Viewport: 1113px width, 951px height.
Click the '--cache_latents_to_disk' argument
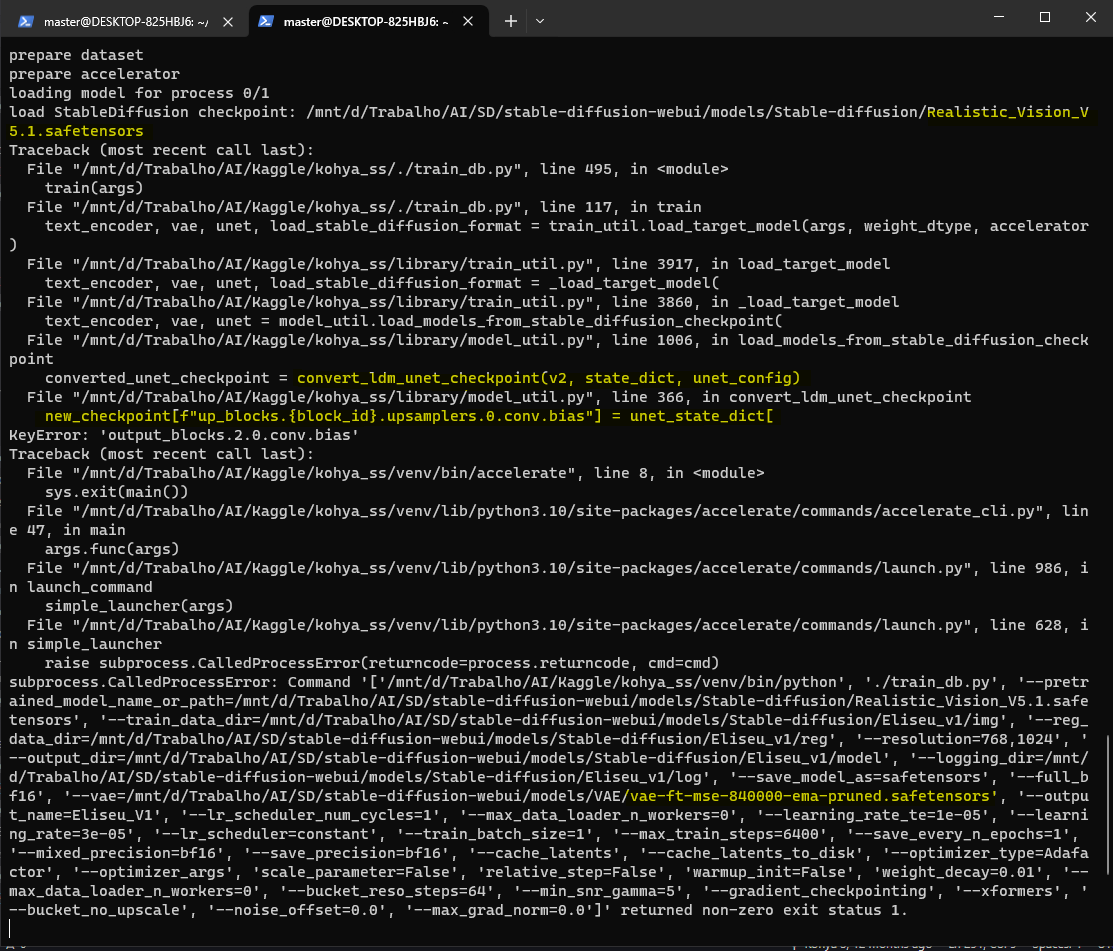point(751,853)
